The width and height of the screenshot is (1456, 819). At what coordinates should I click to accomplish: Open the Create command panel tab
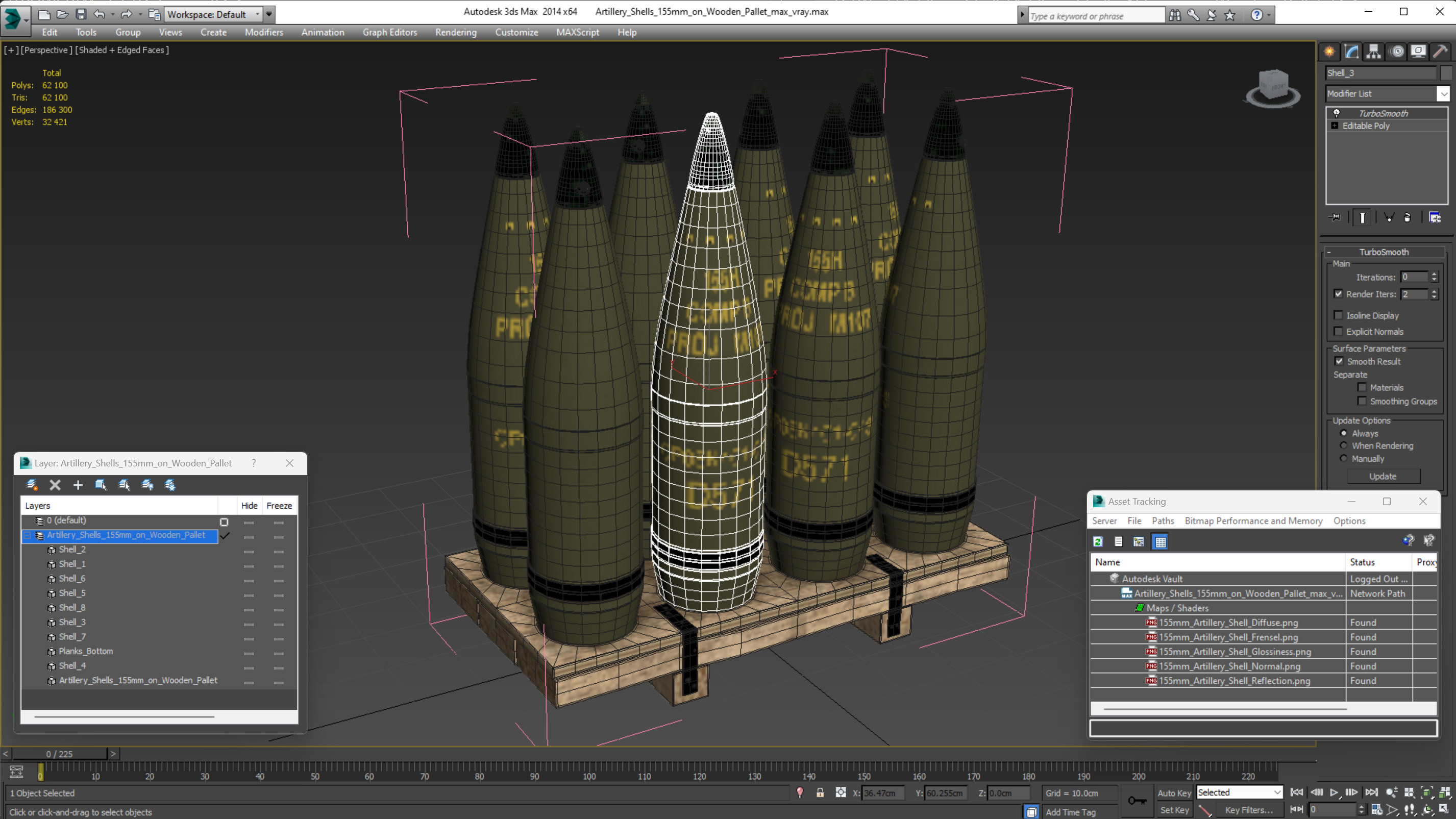point(1329,52)
